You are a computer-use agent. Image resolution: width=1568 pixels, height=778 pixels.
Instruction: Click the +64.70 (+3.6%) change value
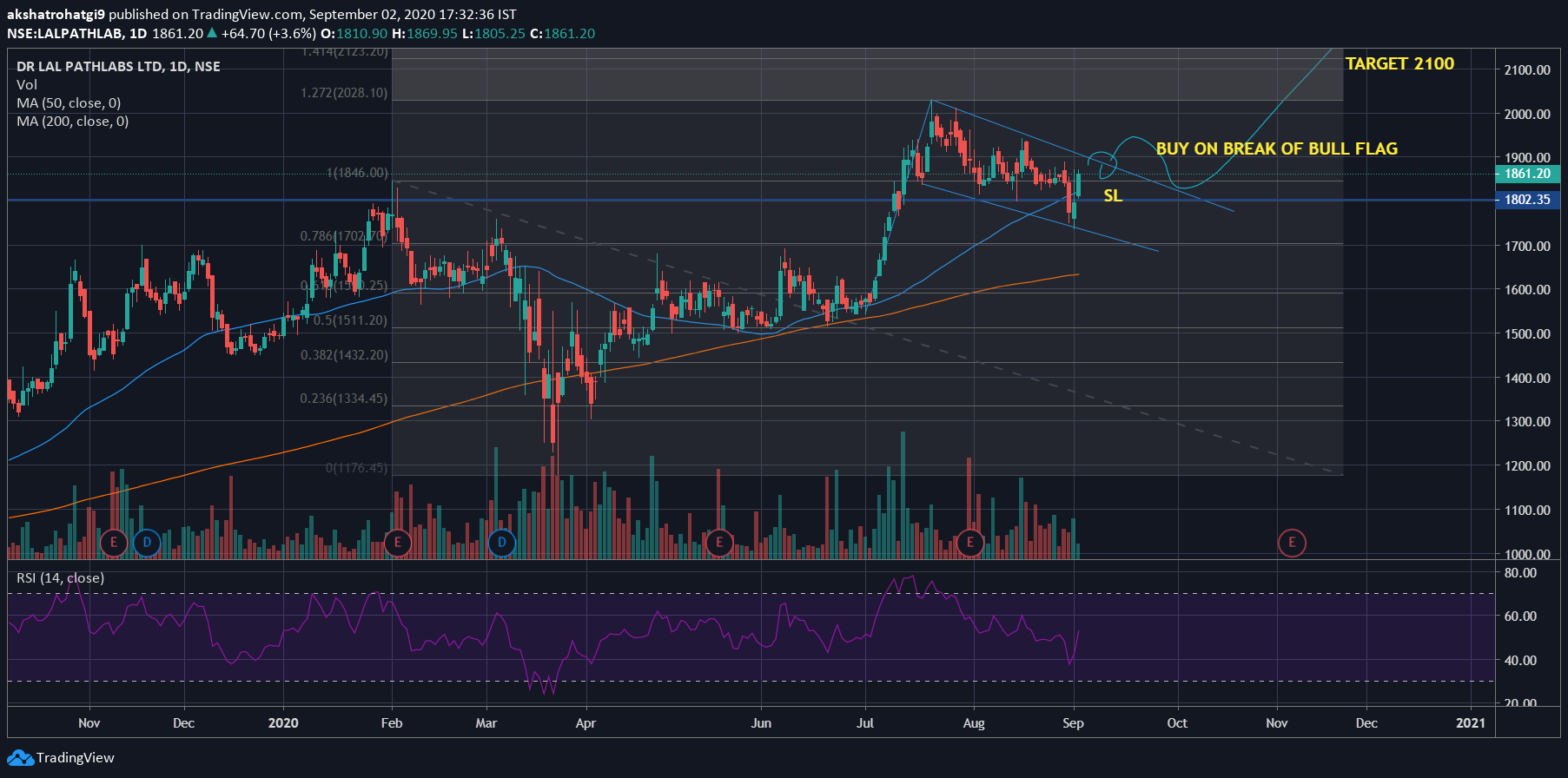click(x=268, y=33)
